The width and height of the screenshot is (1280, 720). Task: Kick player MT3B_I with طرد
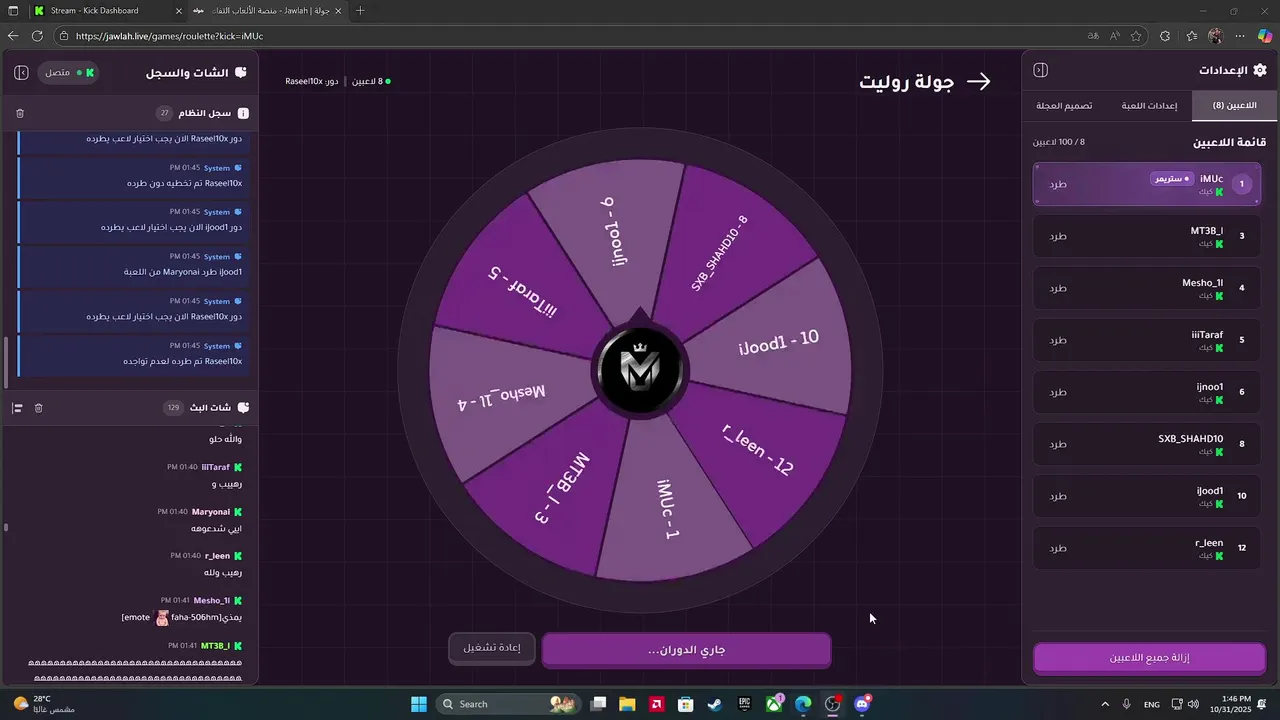(x=1058, y=236)
